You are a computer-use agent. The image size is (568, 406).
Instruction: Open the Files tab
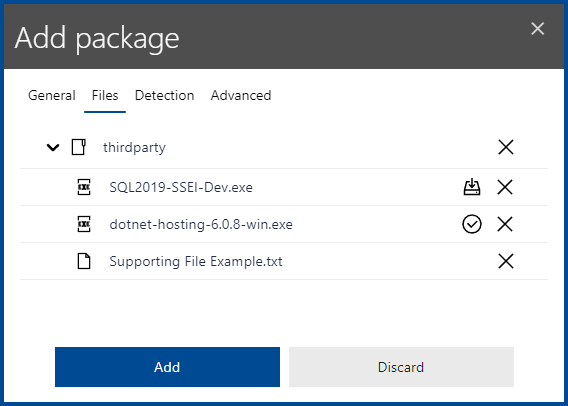click(x=105, y=96)
